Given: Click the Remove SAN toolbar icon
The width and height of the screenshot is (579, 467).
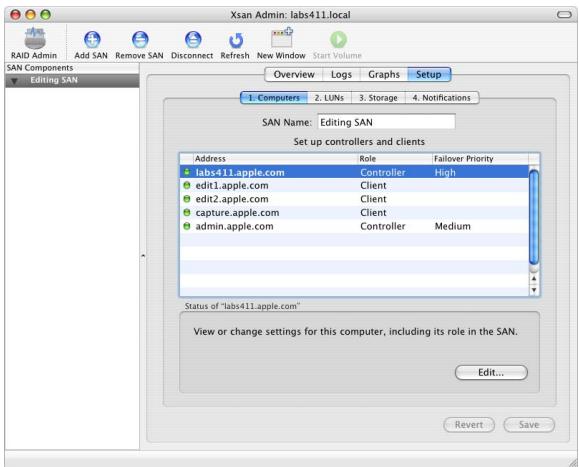Looking at the screenshot, I should point(140,40).
